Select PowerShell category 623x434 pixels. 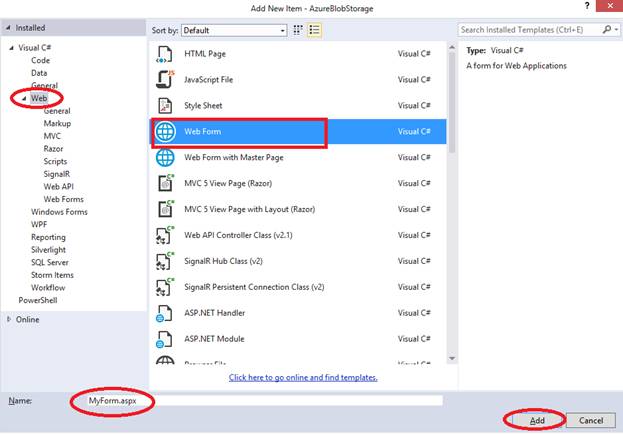pyautogui.click(x=38, y=300)
